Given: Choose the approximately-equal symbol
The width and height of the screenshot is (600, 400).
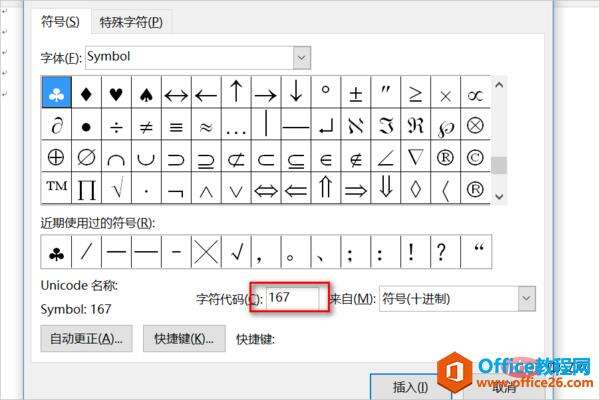Looking at the screenshot, I should click(x=206, y=125).
